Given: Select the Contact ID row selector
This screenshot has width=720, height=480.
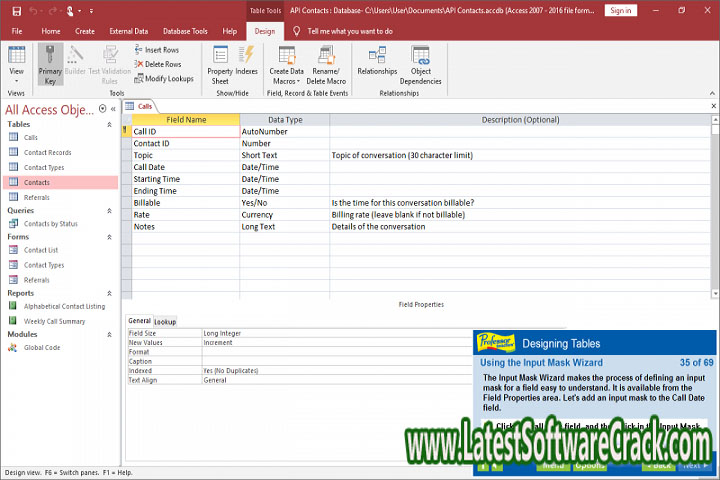Looking at the screenshot, I should click(x=127, y=143).
